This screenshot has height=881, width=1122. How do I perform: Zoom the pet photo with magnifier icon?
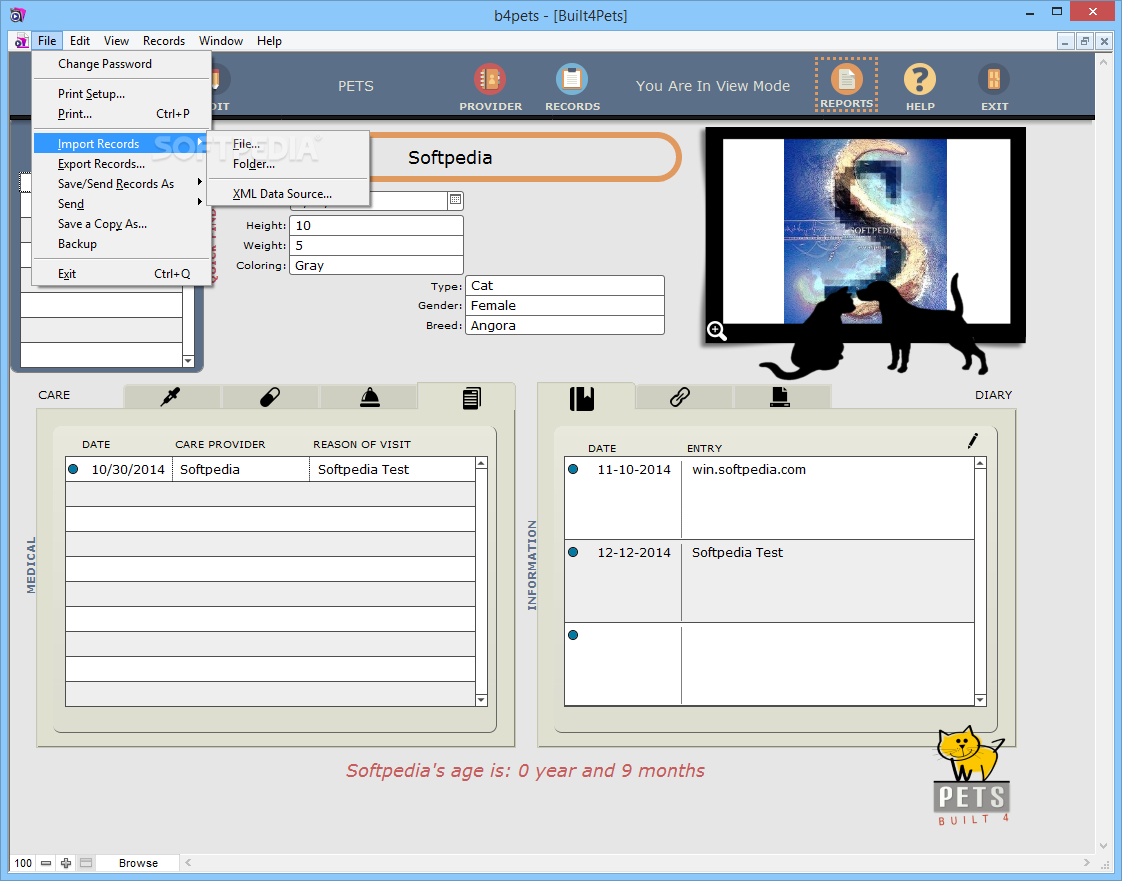tap(716, 331)
